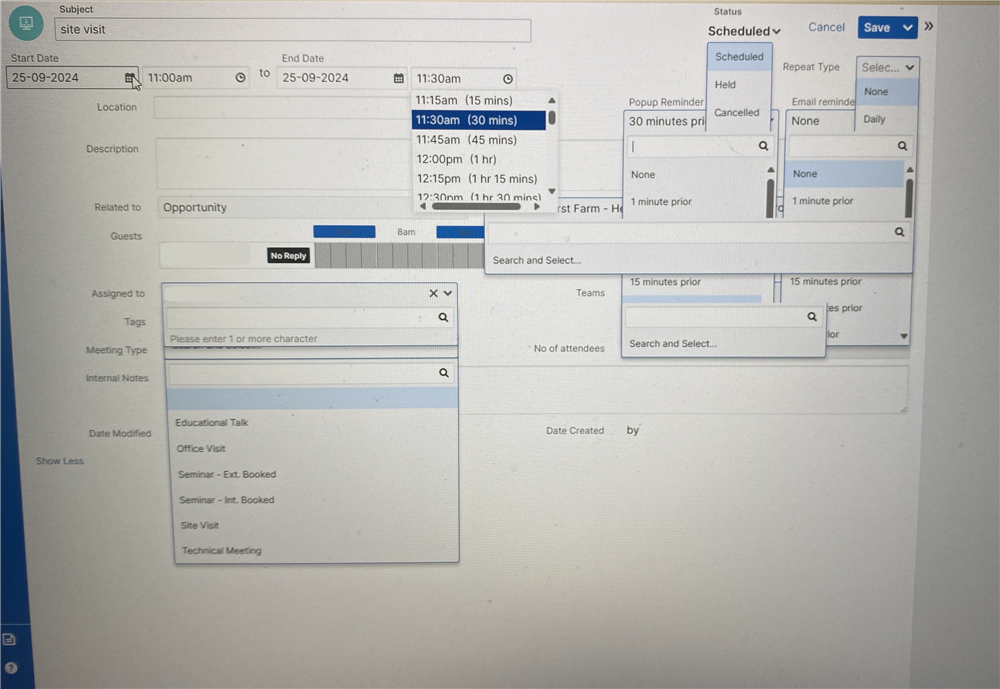Click the Meeting Type search magnifier
This screenshot has width=1000, height=689.
444,373
